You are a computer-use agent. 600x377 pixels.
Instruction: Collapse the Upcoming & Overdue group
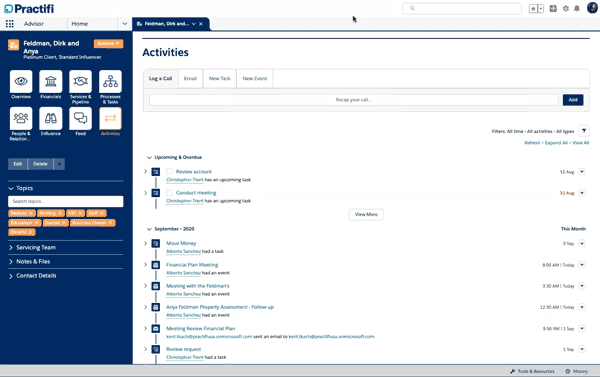(149, 157)
